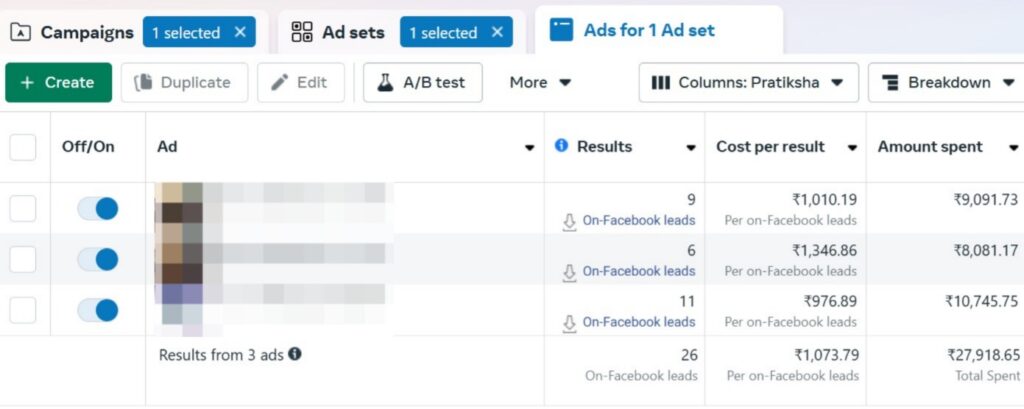Switch to the Campaigns tab

(x=86, y=32)
